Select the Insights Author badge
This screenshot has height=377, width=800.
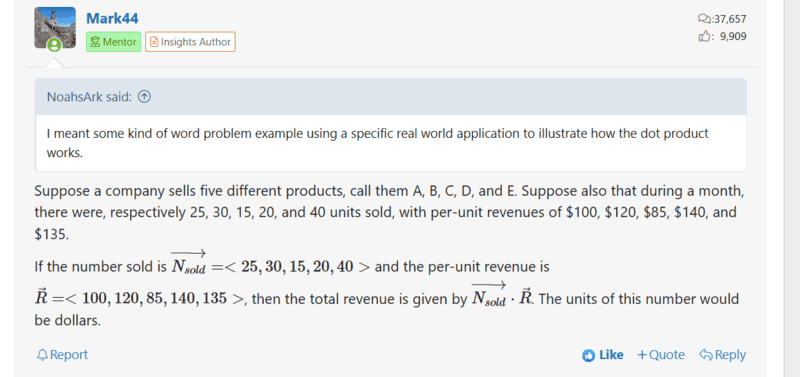pos(190,42)
